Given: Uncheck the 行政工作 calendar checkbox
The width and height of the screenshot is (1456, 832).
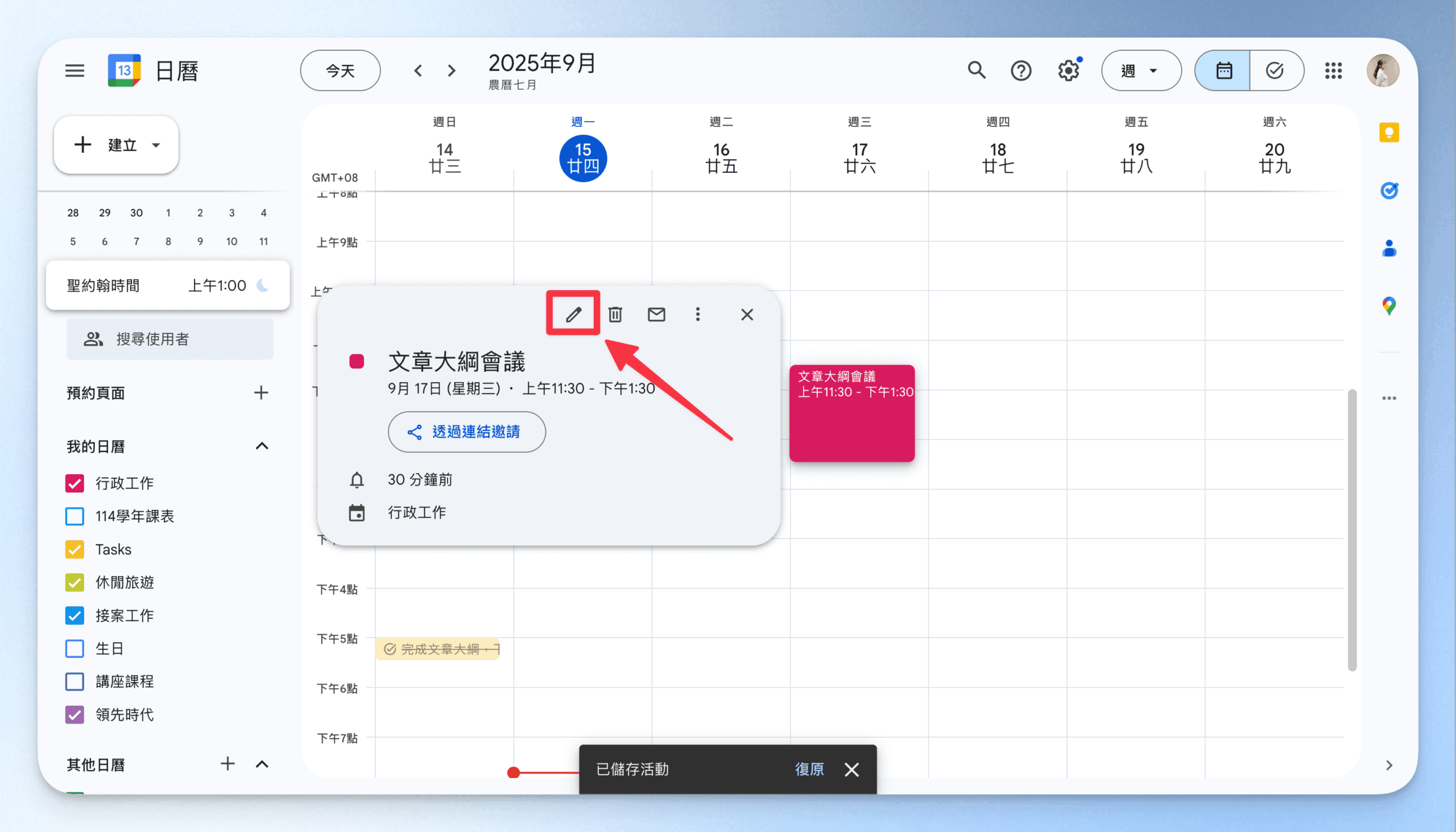Looking at the screenshot, I should click(x=75, y=483).
